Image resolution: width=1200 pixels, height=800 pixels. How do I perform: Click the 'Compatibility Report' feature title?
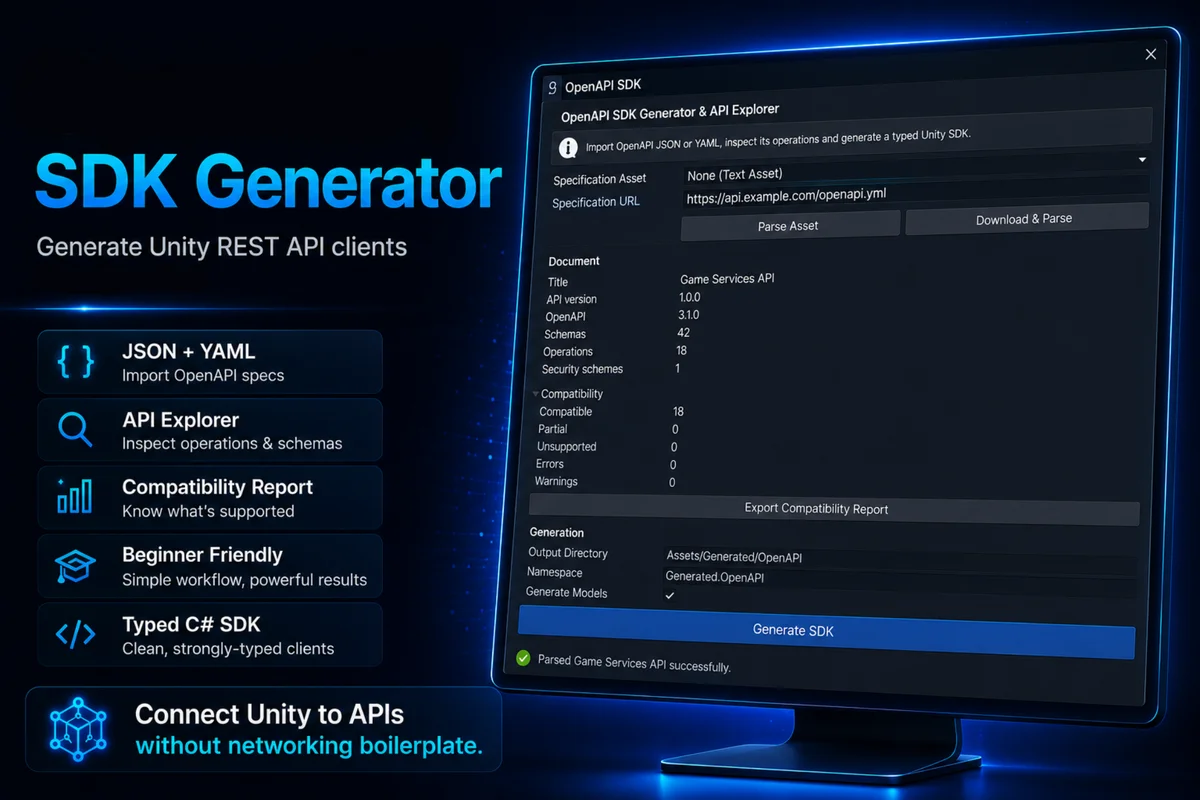(x=217, y=487)
